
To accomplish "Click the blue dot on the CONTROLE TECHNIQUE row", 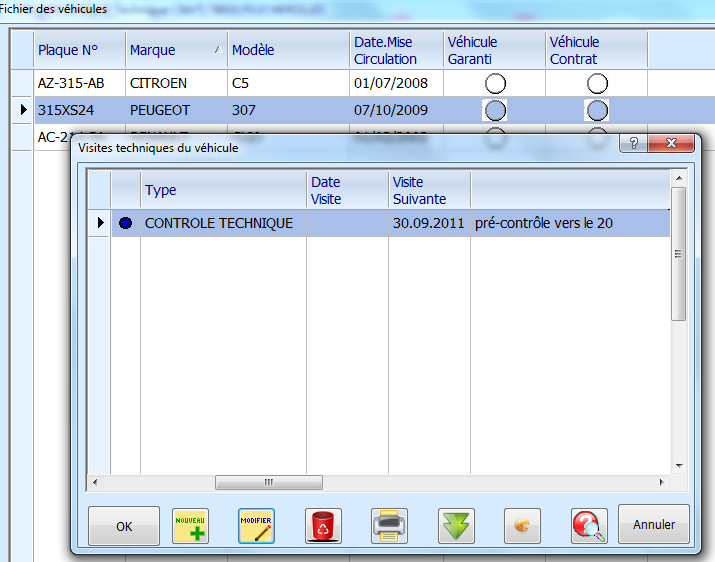I will (x=125, y=223).
